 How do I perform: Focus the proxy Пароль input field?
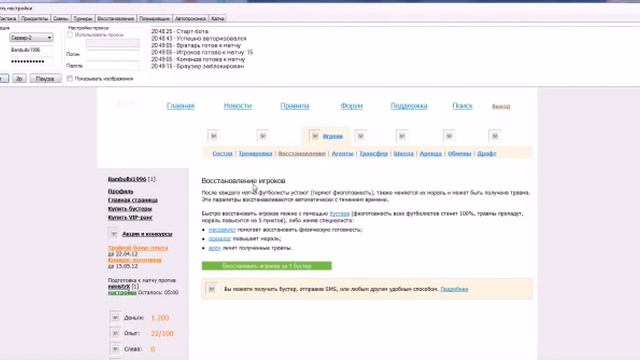click(113, 65)
